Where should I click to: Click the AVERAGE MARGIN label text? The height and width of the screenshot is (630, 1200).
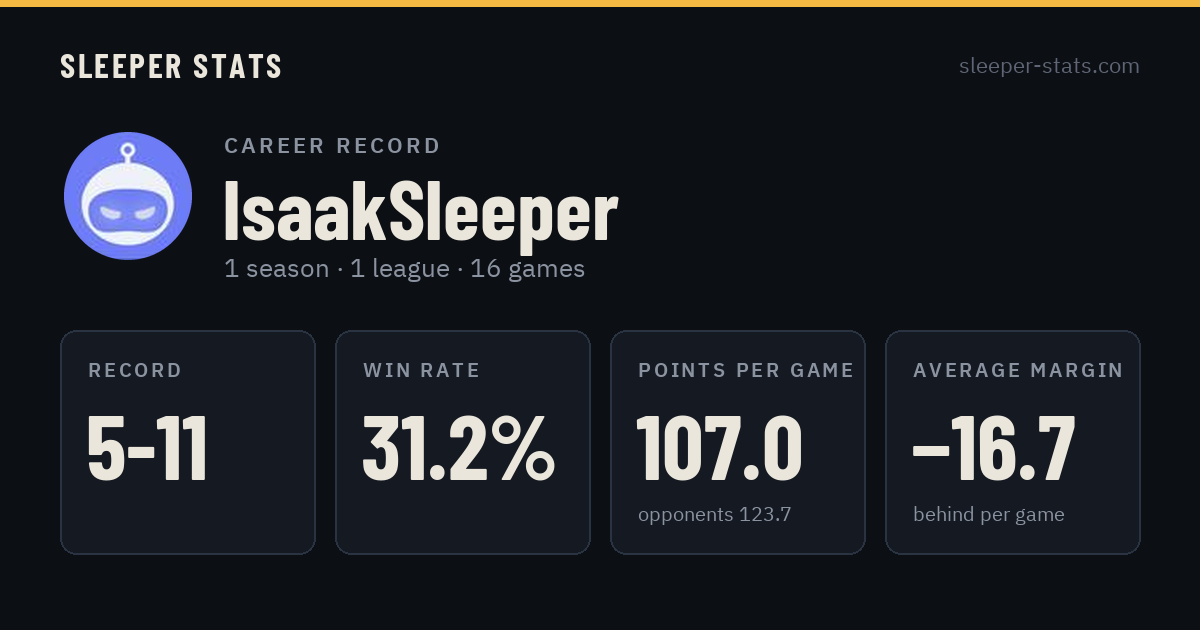tap(1018, 371)
